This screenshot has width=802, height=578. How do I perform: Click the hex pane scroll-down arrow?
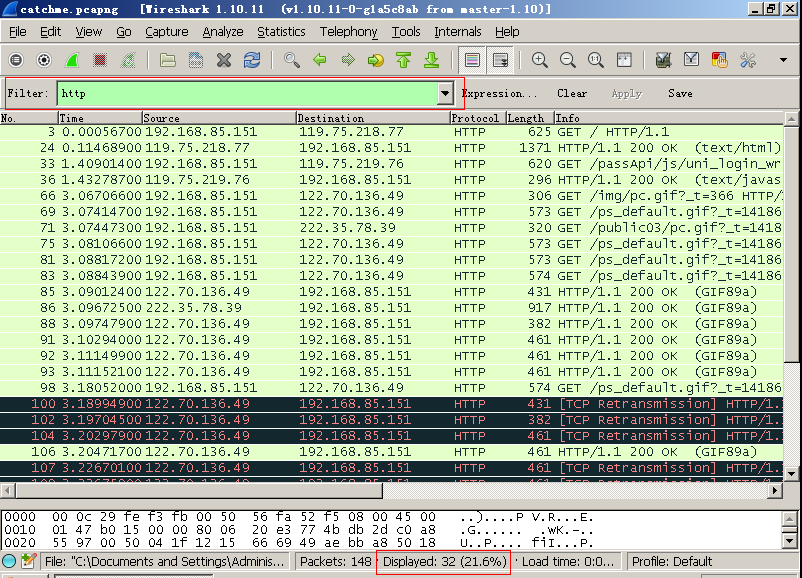[790, 541]
